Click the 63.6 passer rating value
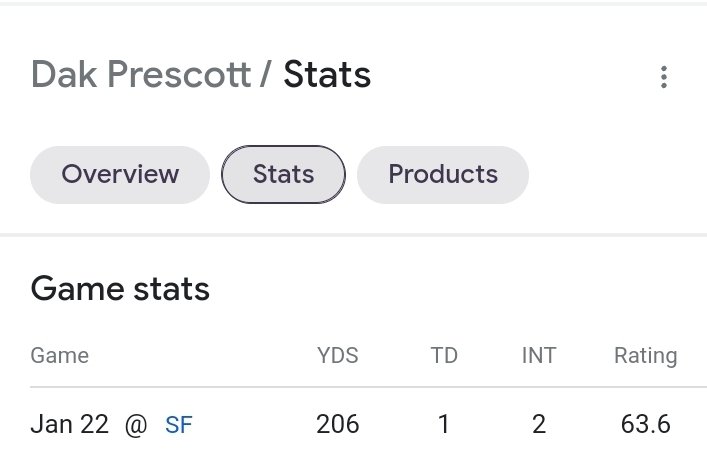 (646, 425)
